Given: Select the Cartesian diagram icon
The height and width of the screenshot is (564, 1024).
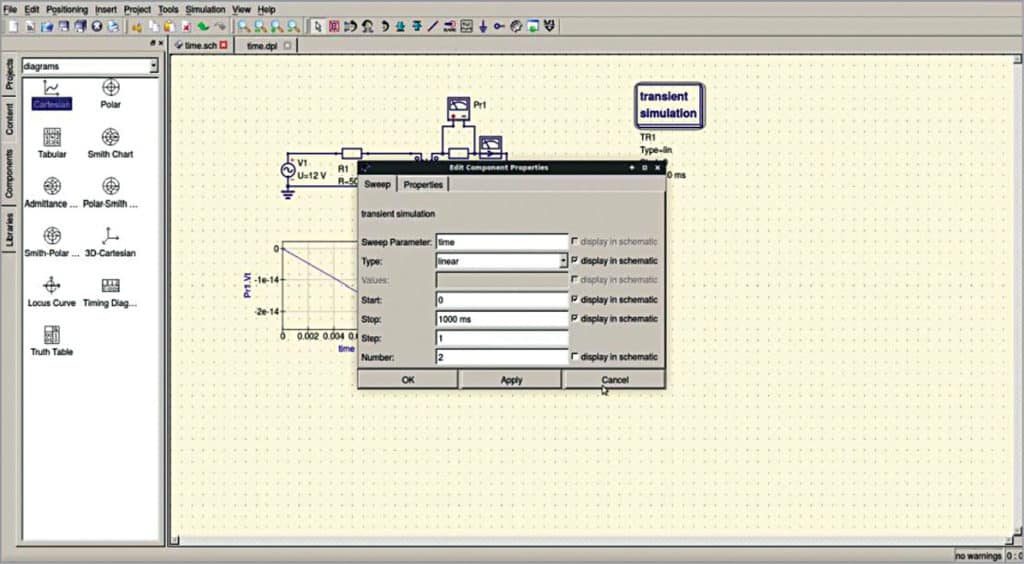Looking at the screenshot, I should point(51,89).
